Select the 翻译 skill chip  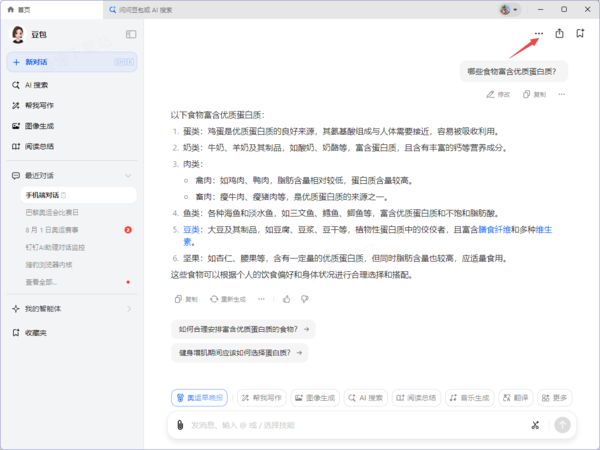(x=516, y=398)
